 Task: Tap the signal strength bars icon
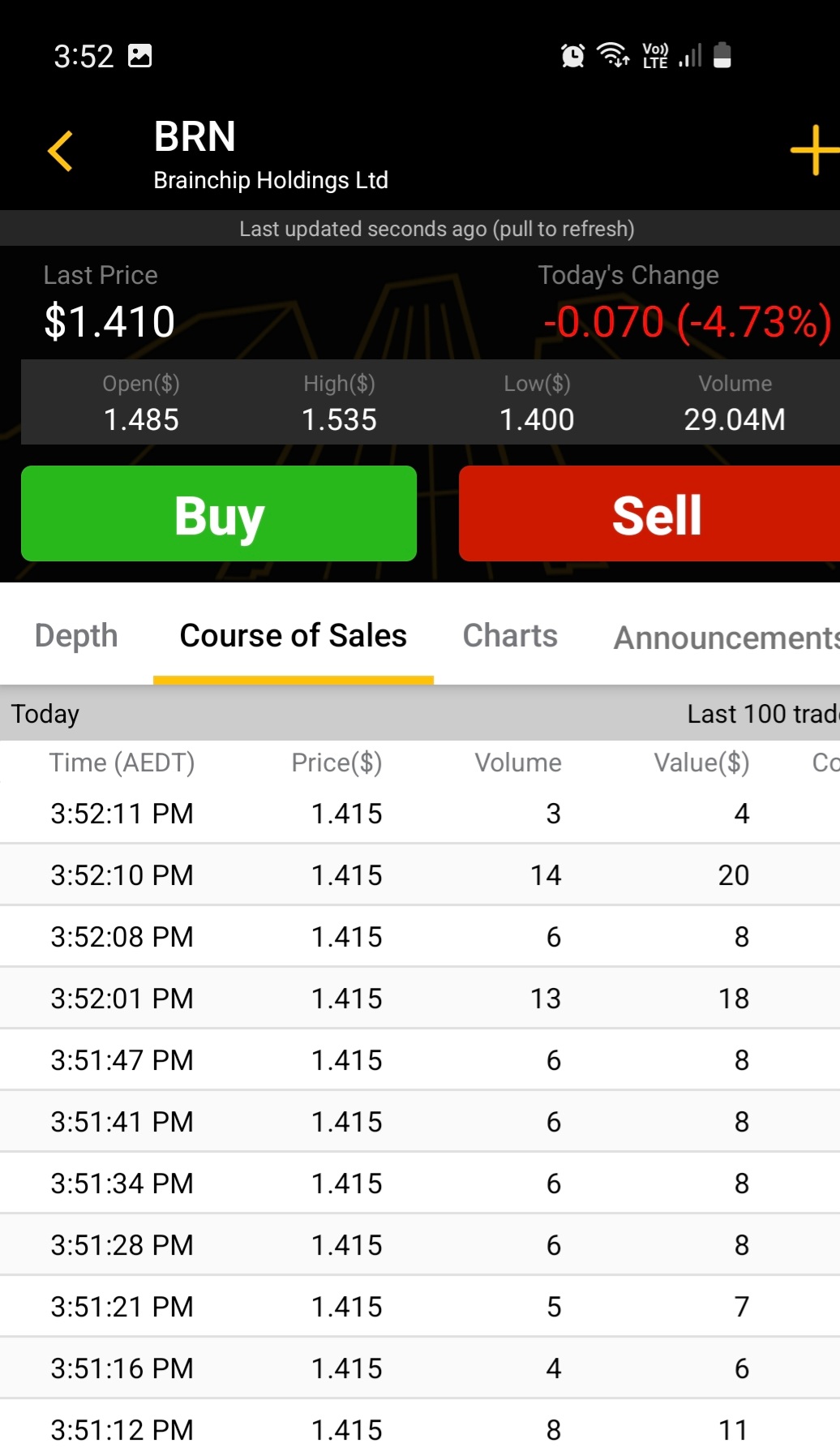[x=690, y=56]
